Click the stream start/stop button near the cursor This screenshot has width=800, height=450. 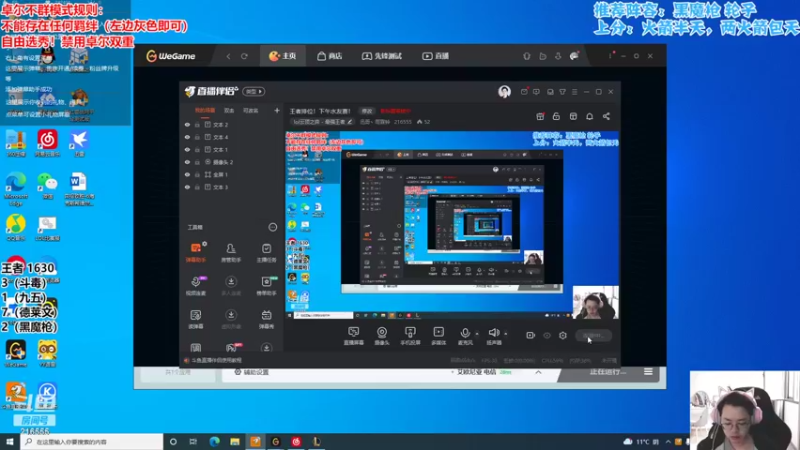click(593, 336)
